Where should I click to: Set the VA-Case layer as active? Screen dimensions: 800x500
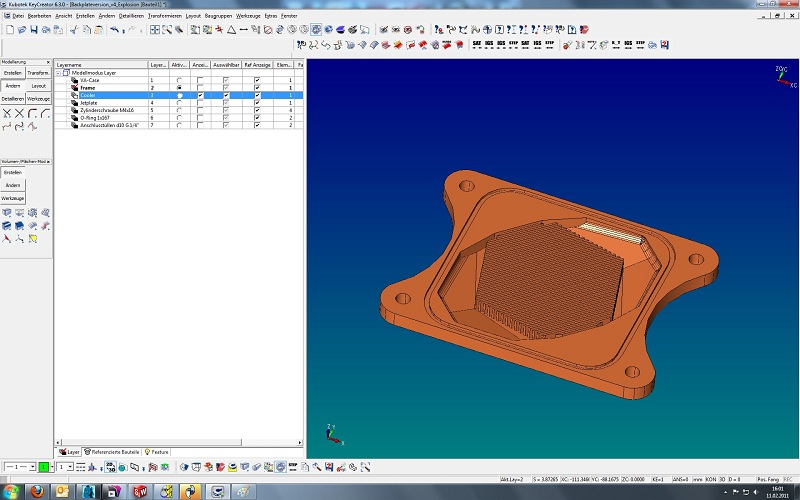click(x=179, y=80)
